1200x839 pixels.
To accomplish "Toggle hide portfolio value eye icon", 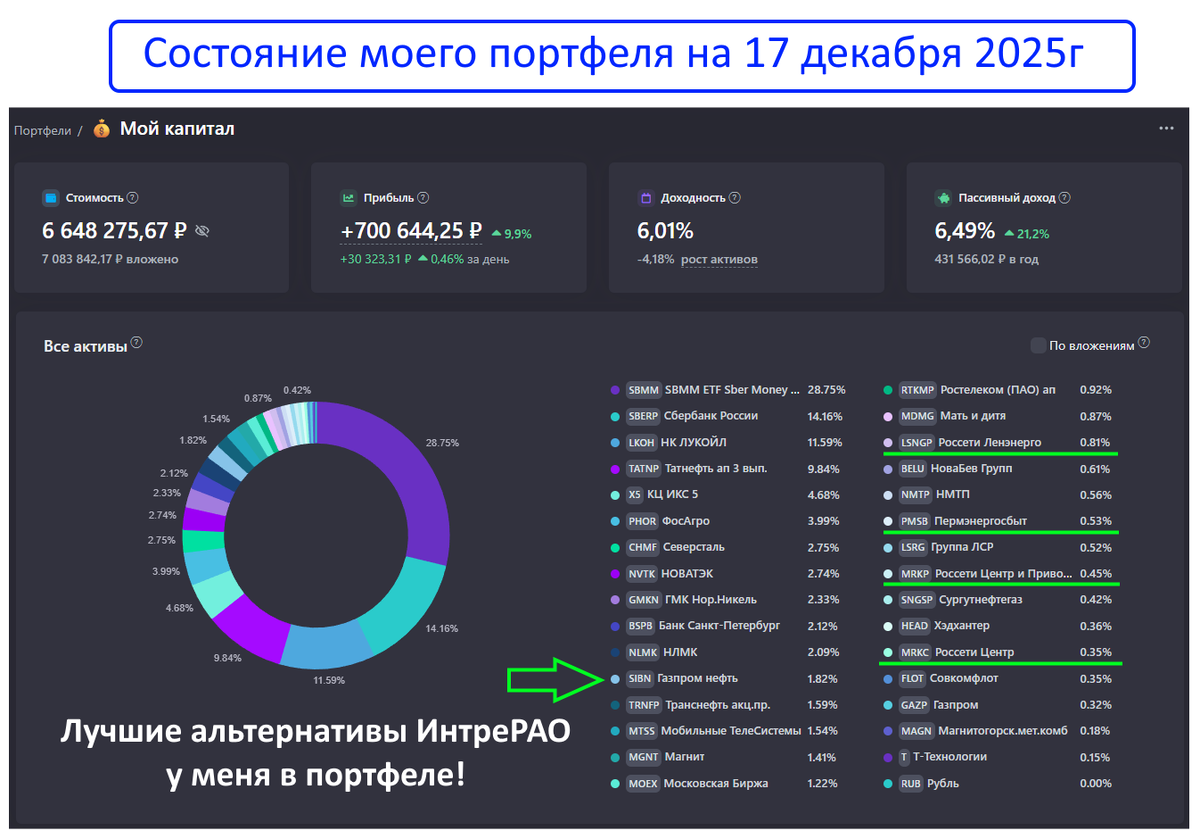I will [202, 231].
